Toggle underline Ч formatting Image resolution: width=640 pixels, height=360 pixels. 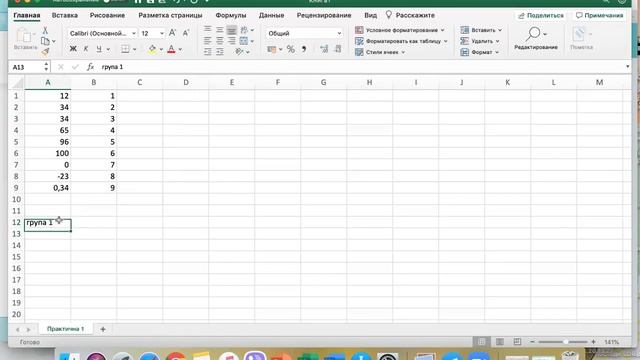99,49
